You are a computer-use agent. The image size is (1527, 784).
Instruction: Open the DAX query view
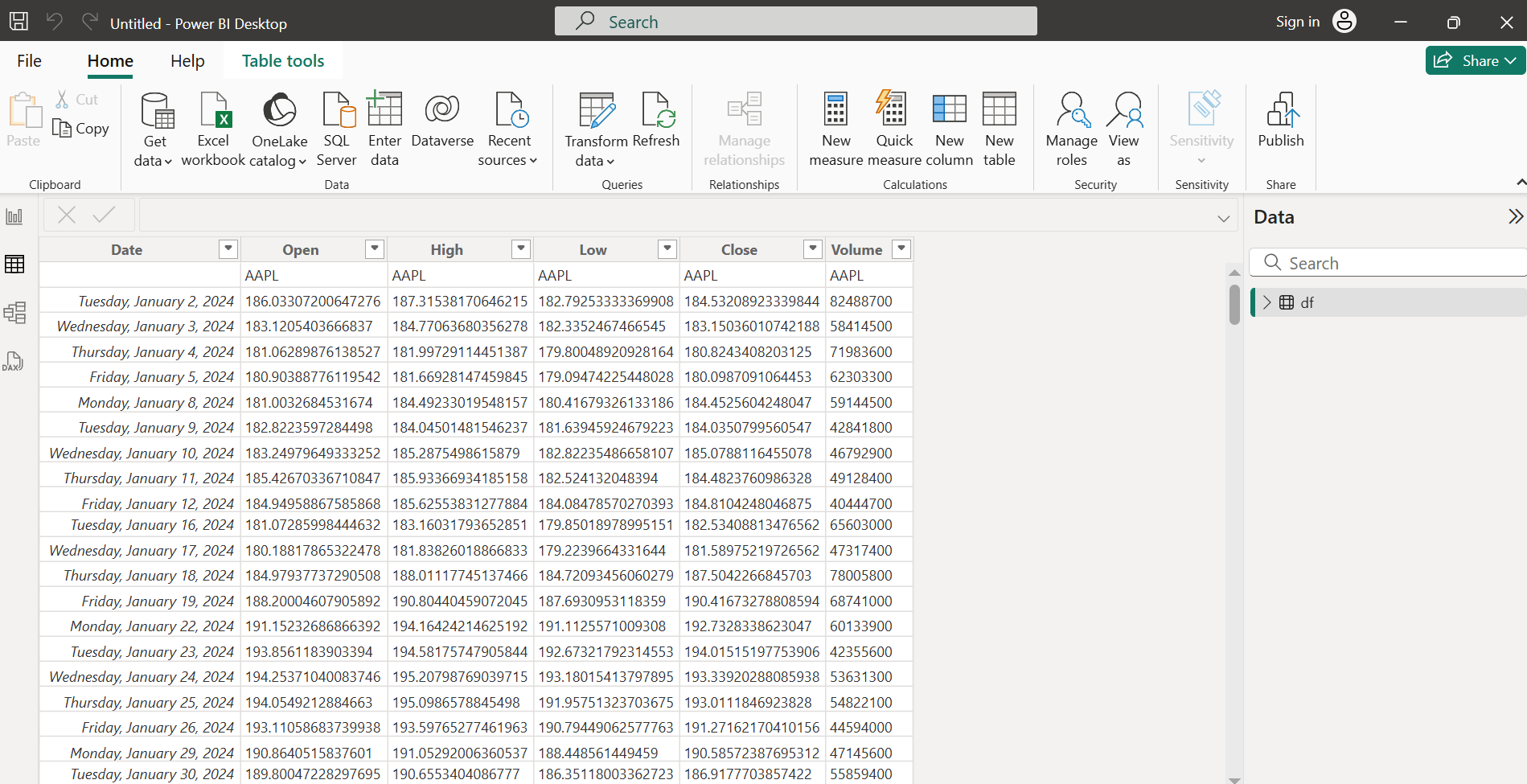coord(14,361)
